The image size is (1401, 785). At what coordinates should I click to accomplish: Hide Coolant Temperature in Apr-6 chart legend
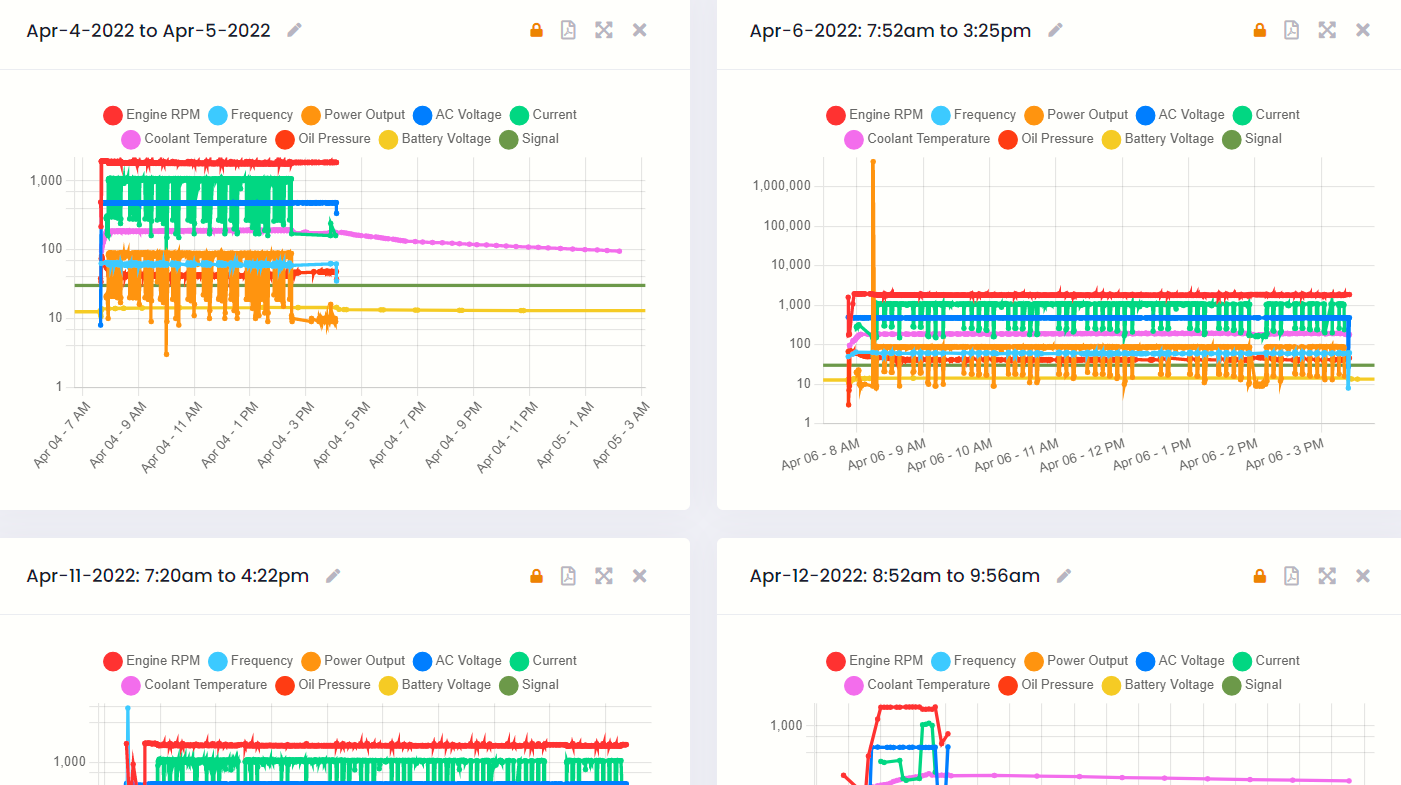[x=917, y=139]
